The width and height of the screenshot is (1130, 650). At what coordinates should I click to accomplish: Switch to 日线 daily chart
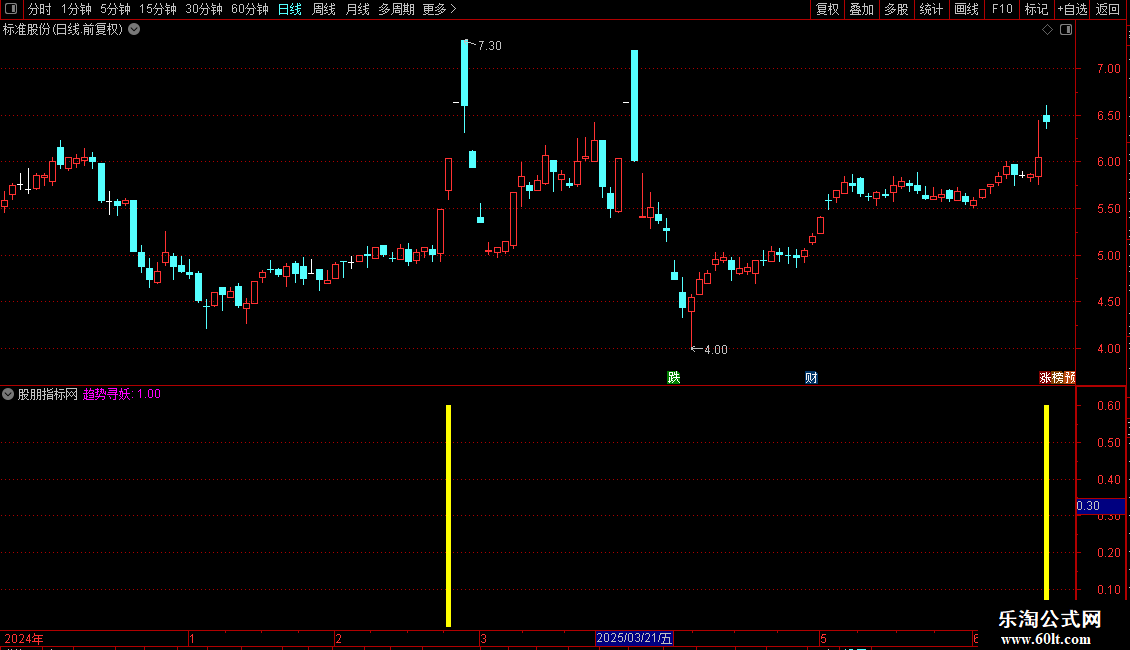[x=290, y=9]
